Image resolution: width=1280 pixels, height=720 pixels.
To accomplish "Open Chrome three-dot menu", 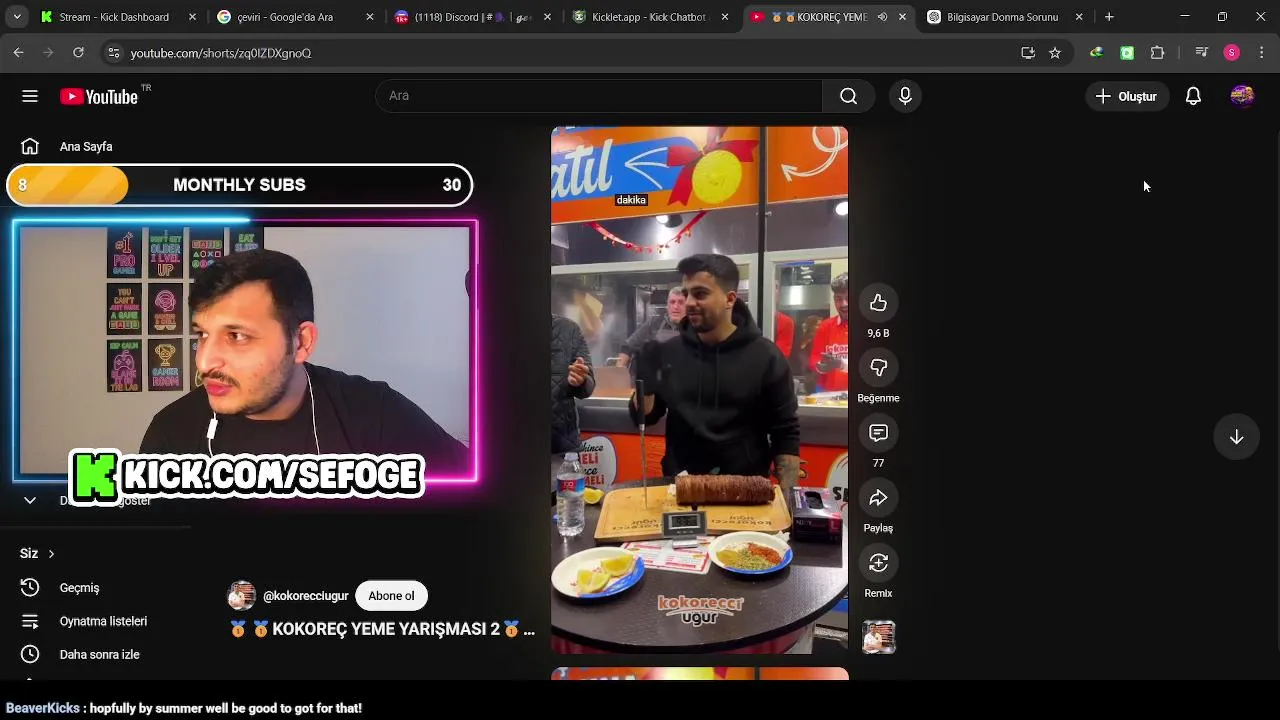I will pos(1262,53).
